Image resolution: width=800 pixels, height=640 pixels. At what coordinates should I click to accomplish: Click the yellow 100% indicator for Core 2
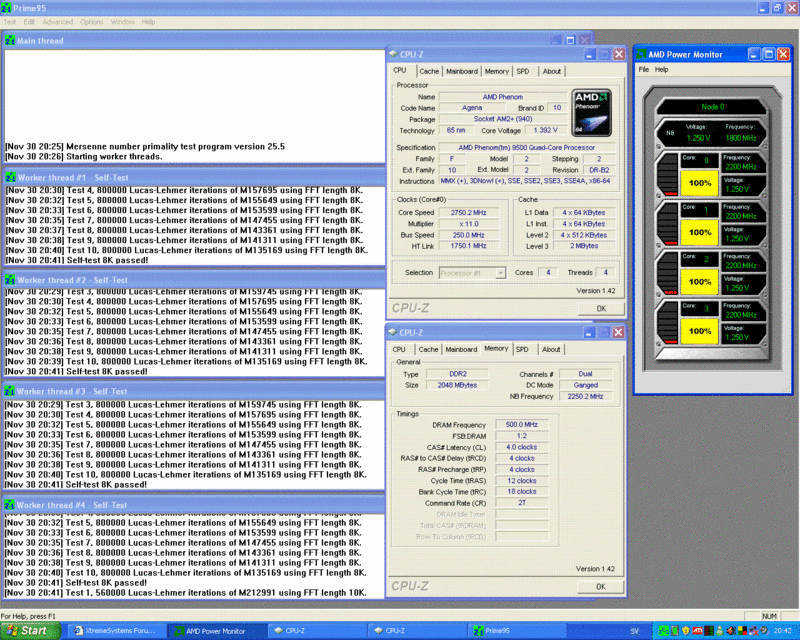tap(699, 282)
